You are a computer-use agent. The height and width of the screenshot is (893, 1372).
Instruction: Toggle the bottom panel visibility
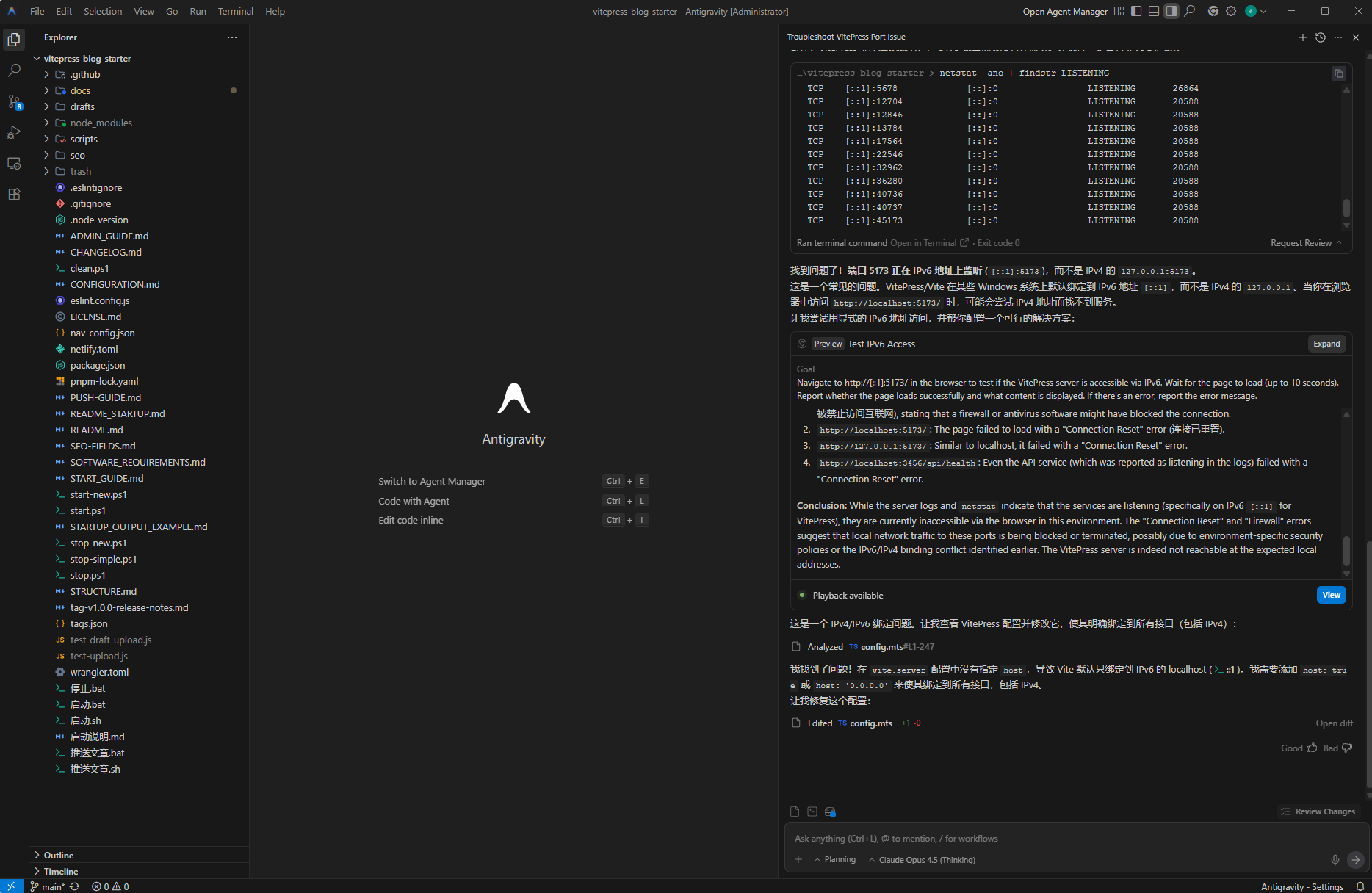tap(1154, 11)
